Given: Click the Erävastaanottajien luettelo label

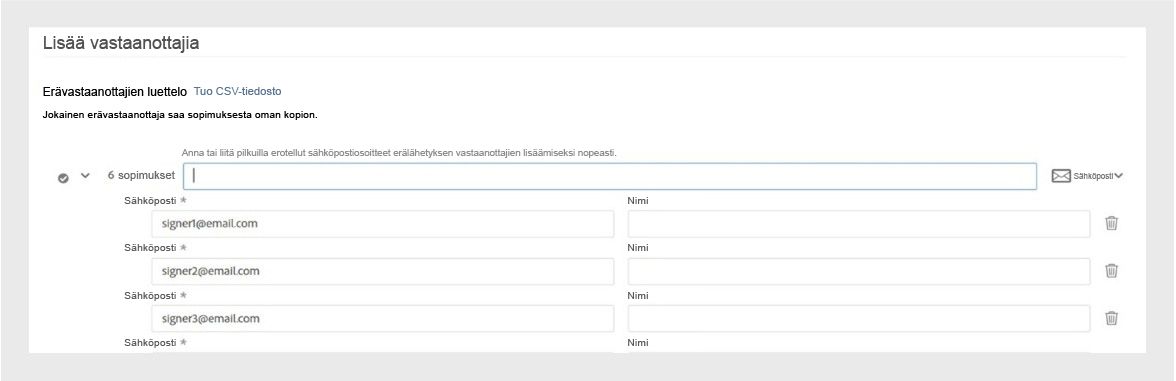Looking at the screenshot, I should tap(115, 92).
